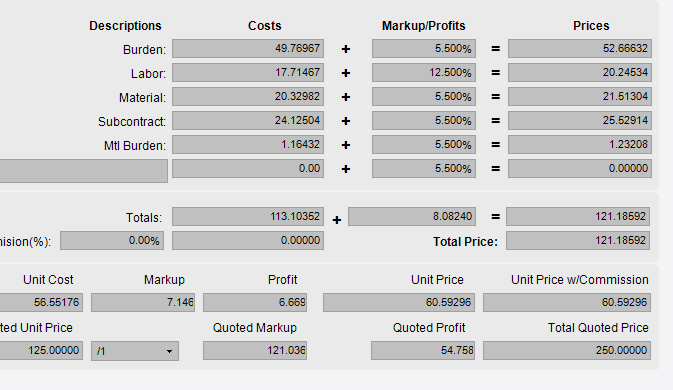Click the Mtl Burden: row label
This screenshot has height=390, width=673.
point(135,146)
